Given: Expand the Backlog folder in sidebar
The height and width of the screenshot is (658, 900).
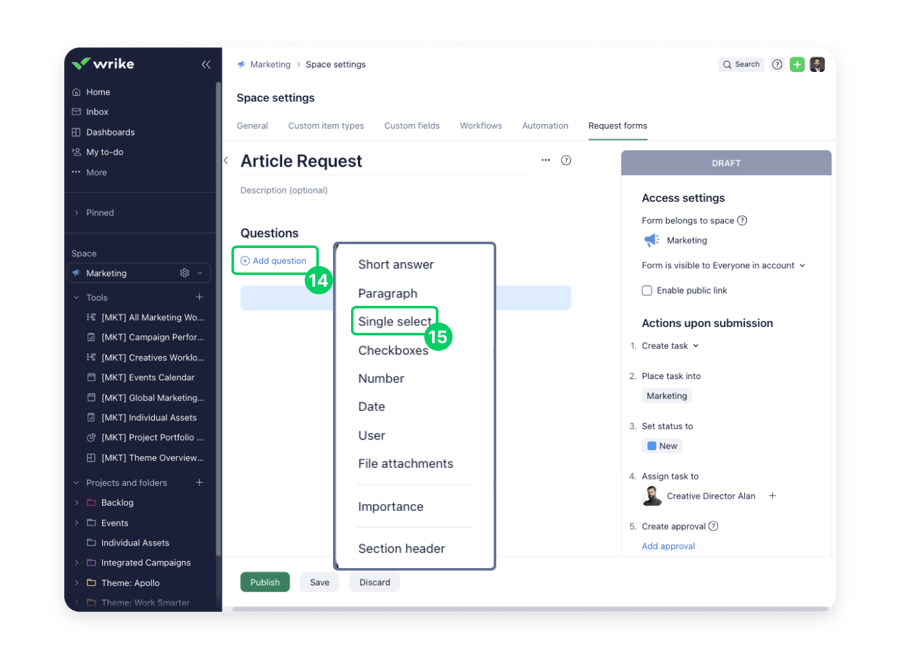Looking at the screenshot, I should coord(77,503).
